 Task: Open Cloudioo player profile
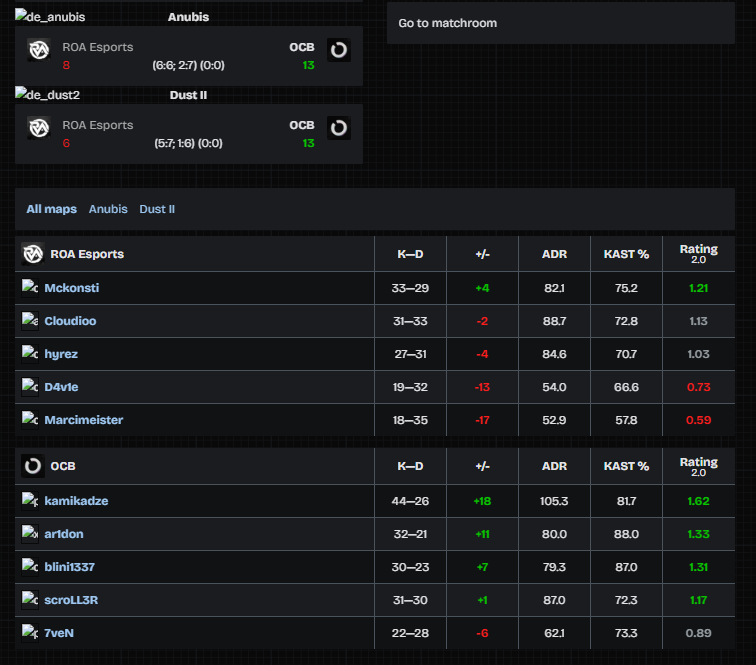(70, 321)
